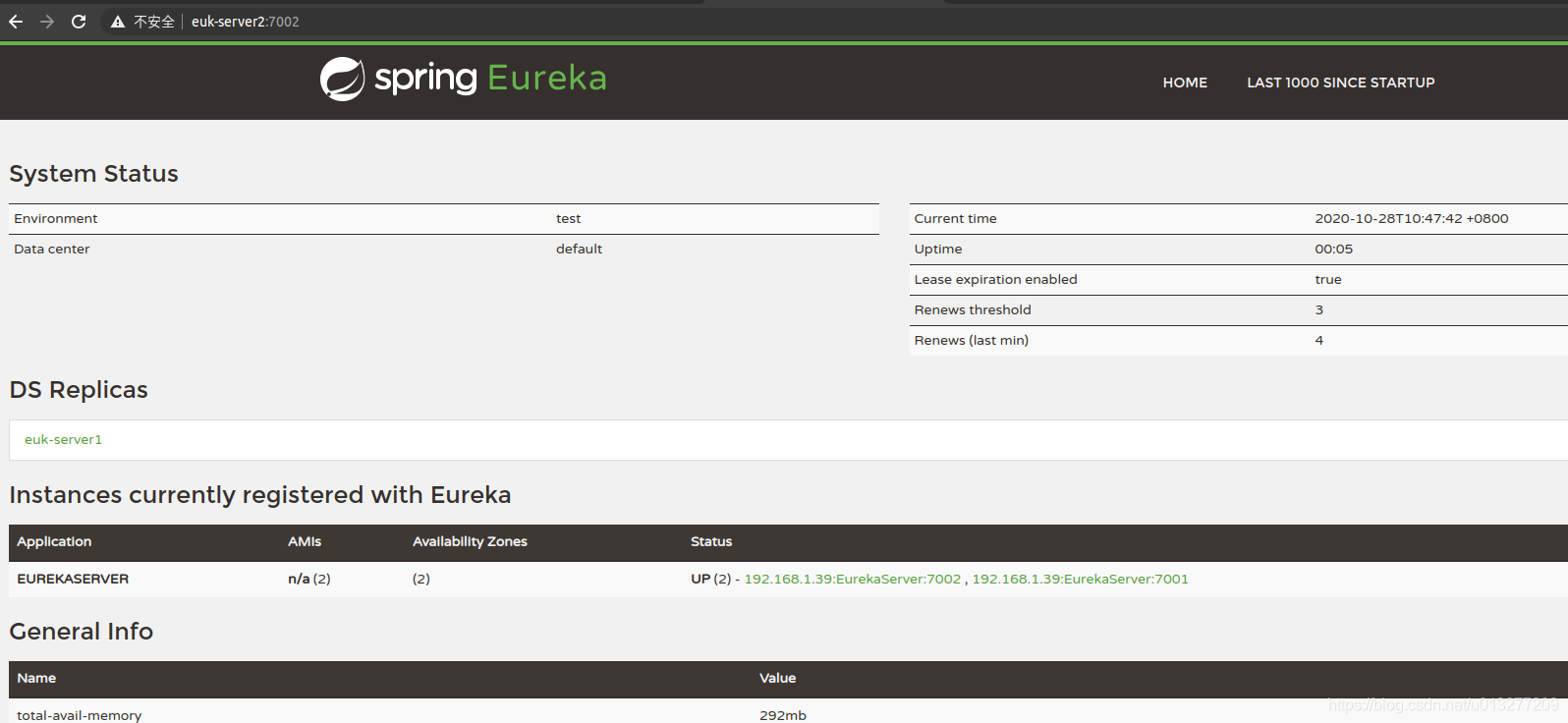Click the total-avail-memory row name
This screenshot has width=1568, height=723.
[x=79, y=715]
